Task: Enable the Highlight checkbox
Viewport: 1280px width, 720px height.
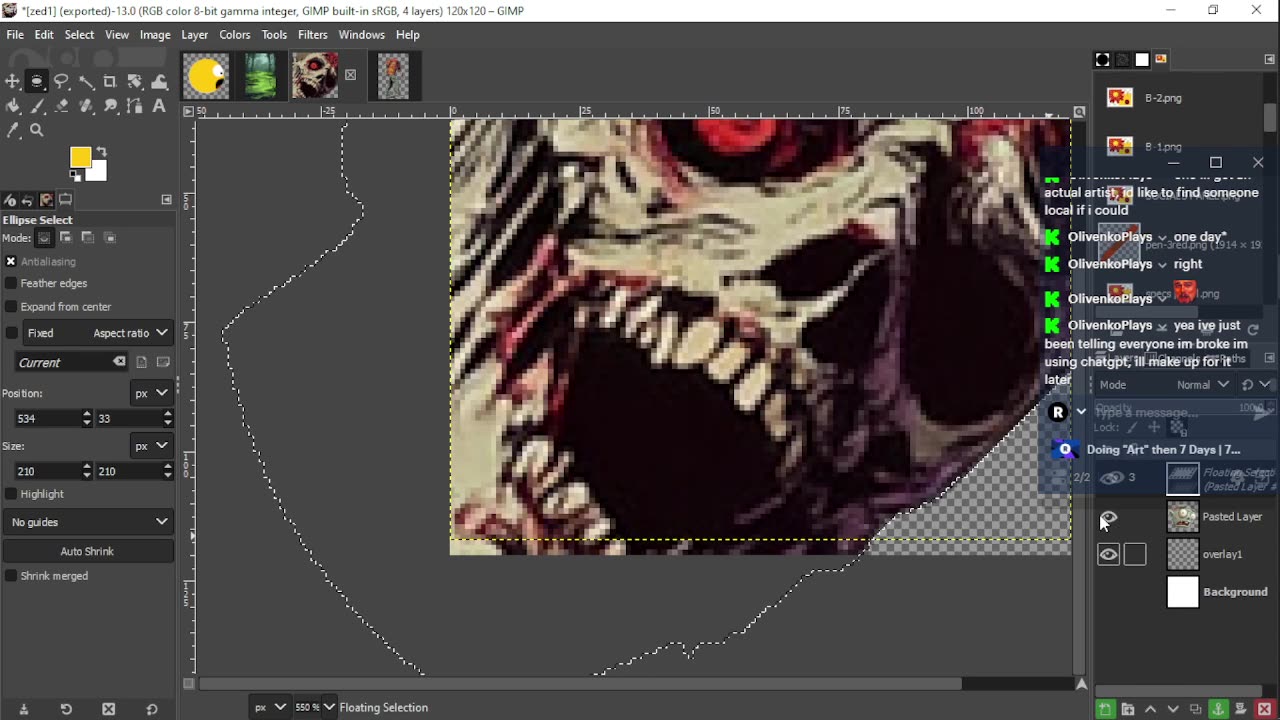Action: point(11,494)
